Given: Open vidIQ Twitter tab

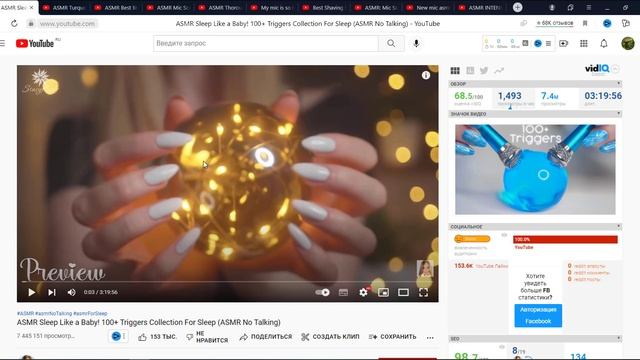Looking at the screenshot, I should pyautogui.click(x=484, y=71).
